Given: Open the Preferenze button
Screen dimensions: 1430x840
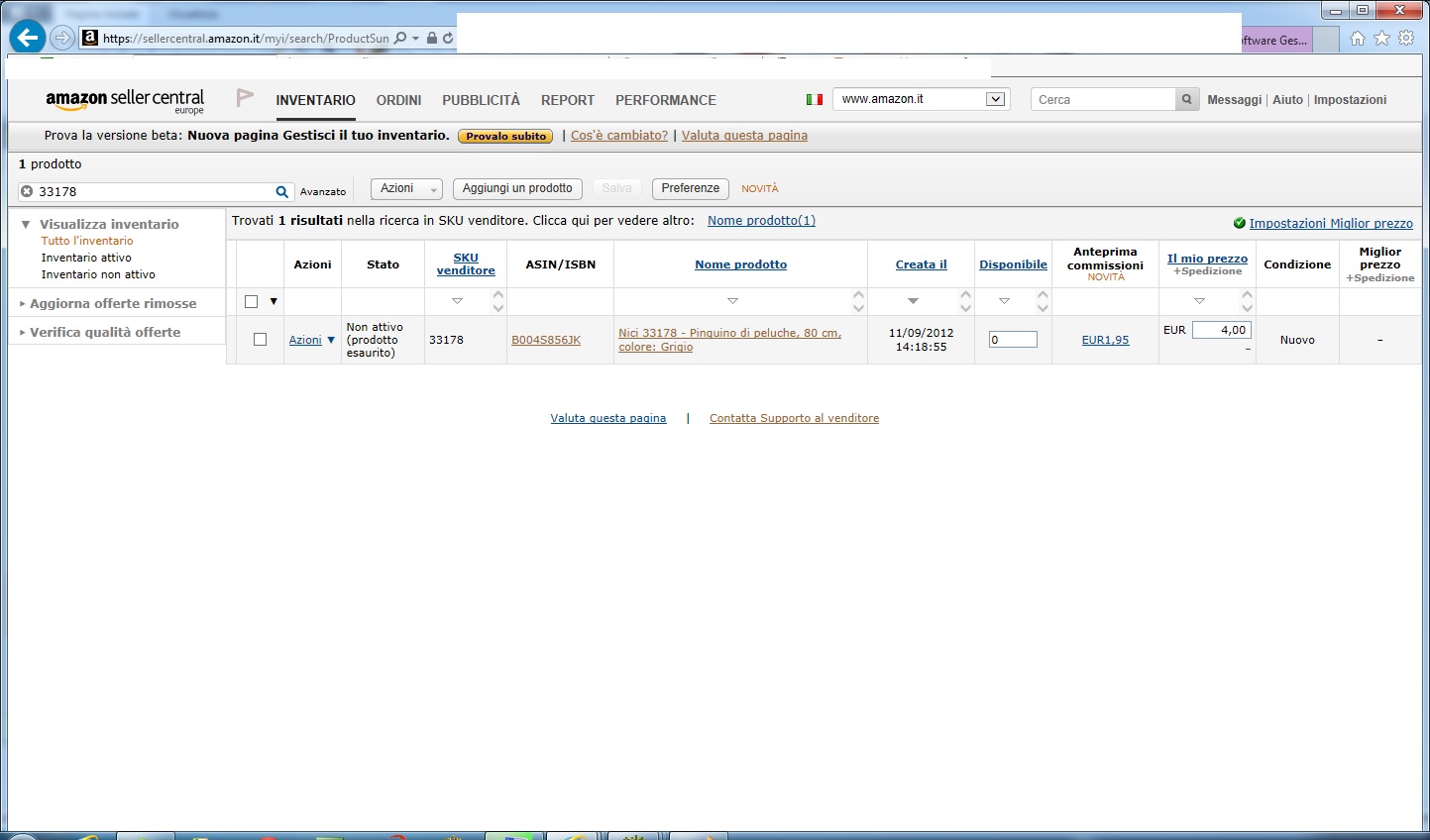Looking at the screenshot, I should (x=691, y=188).
